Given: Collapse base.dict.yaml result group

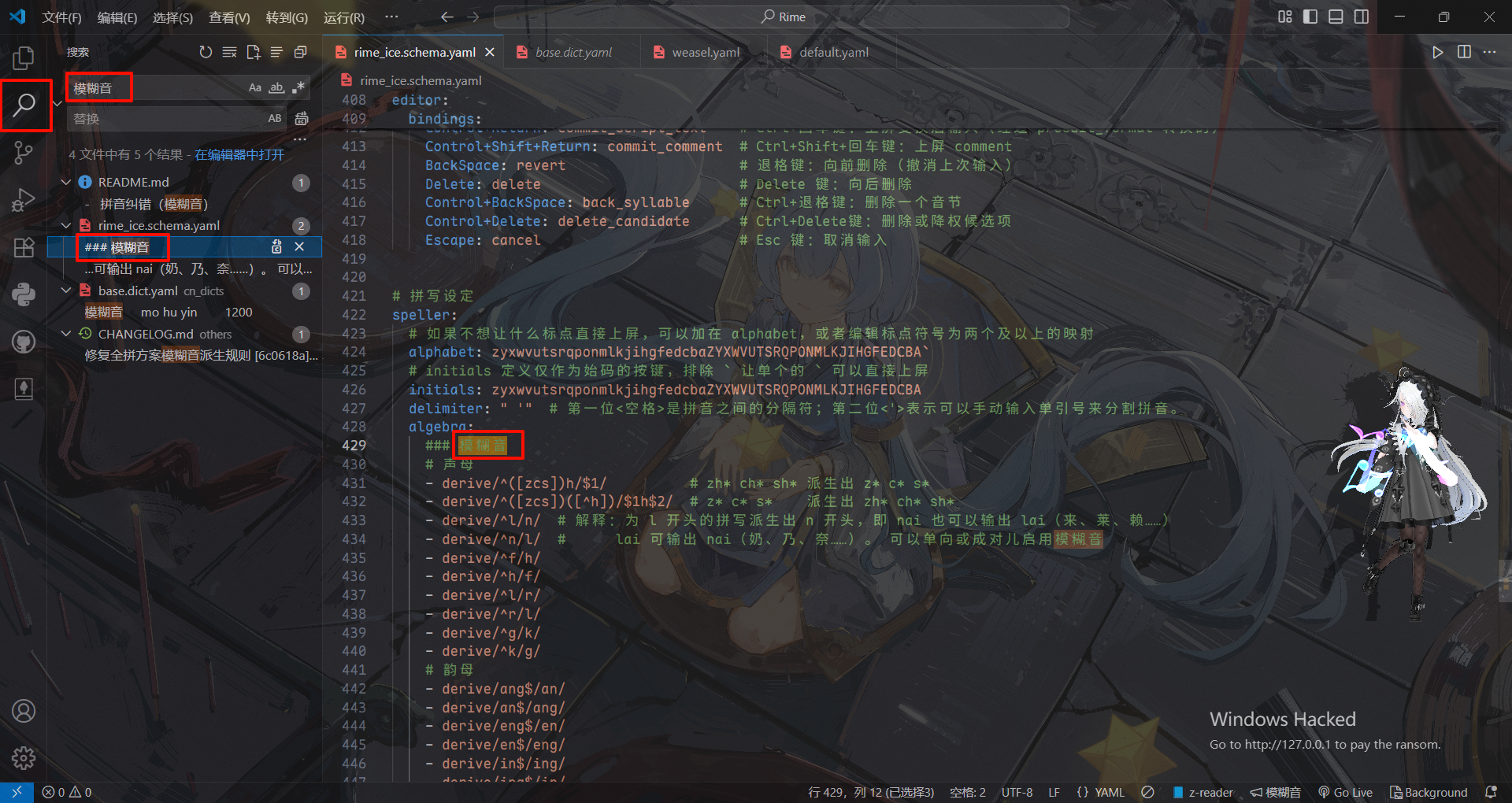Looking at the screenshot, I should point(66,290).
